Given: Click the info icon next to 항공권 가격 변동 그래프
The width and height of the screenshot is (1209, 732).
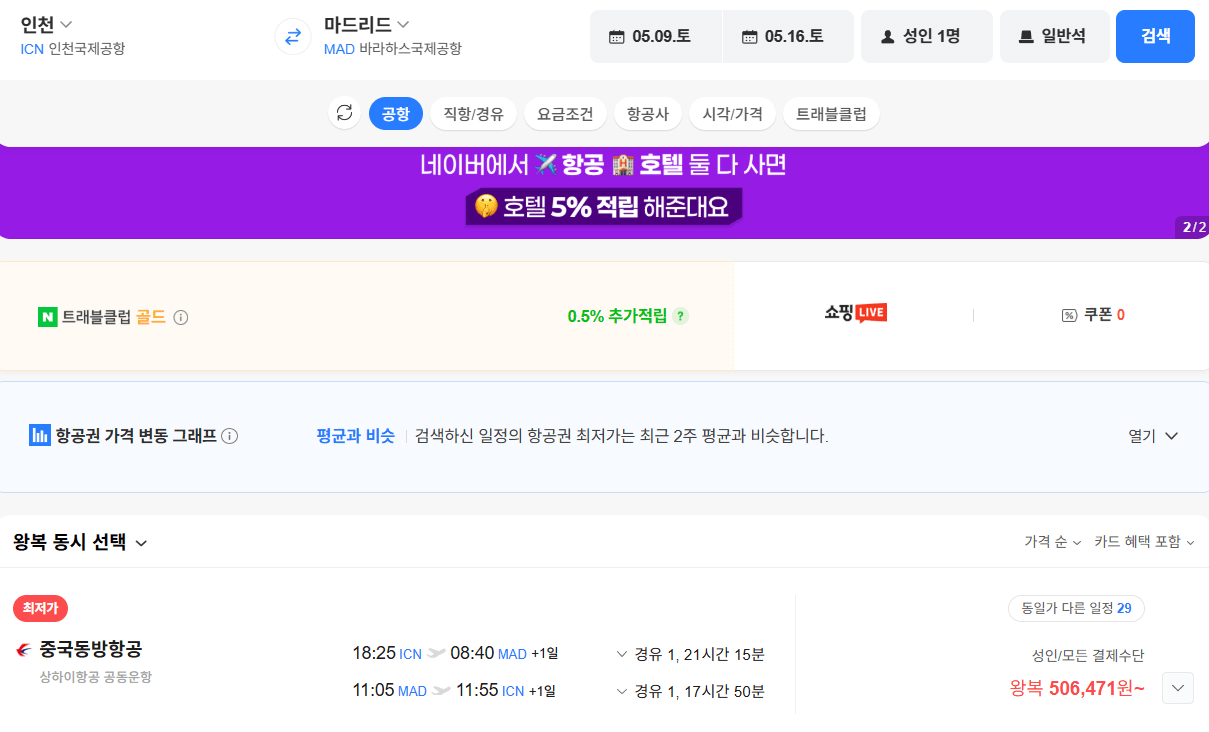Looking at the screenshot, I should pos(230,436).
